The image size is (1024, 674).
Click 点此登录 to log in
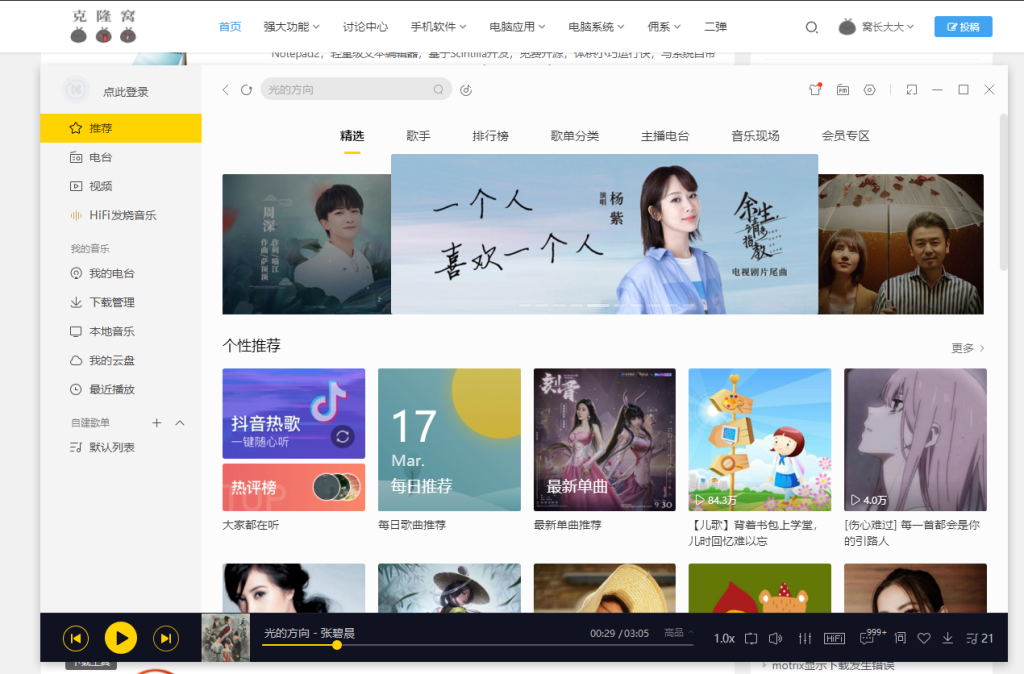click(x=125, y=92)
